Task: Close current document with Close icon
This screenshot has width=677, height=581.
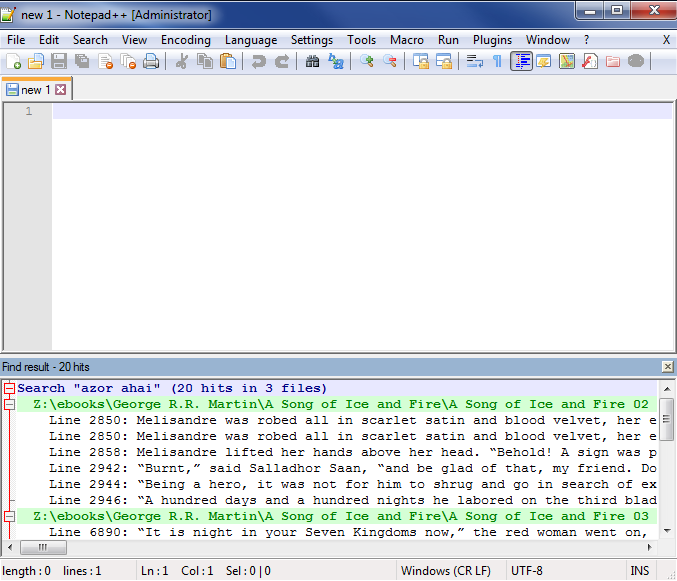Action: (105, 61)
